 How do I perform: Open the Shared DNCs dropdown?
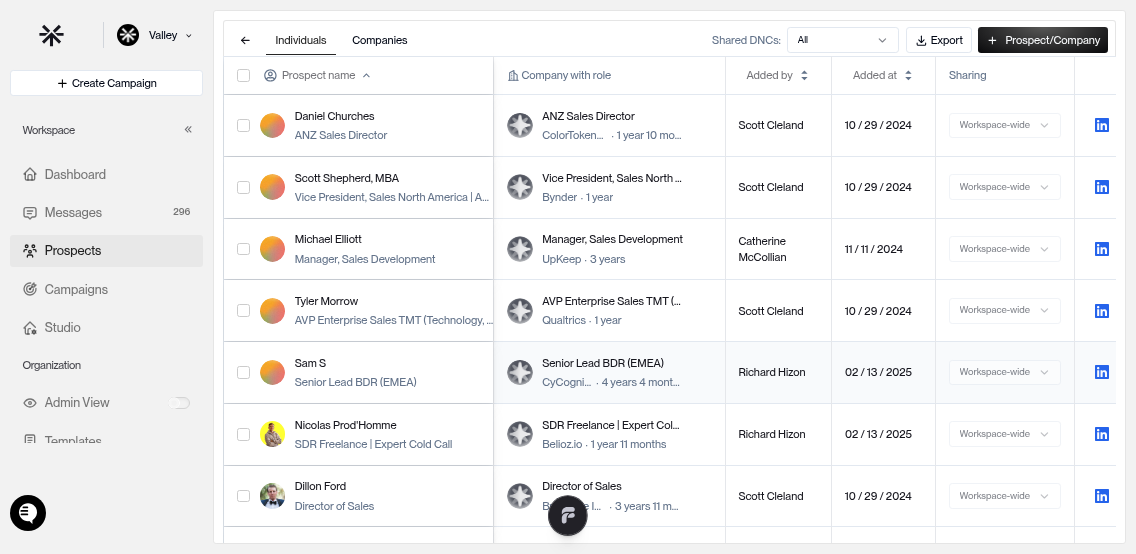(843, 40)
